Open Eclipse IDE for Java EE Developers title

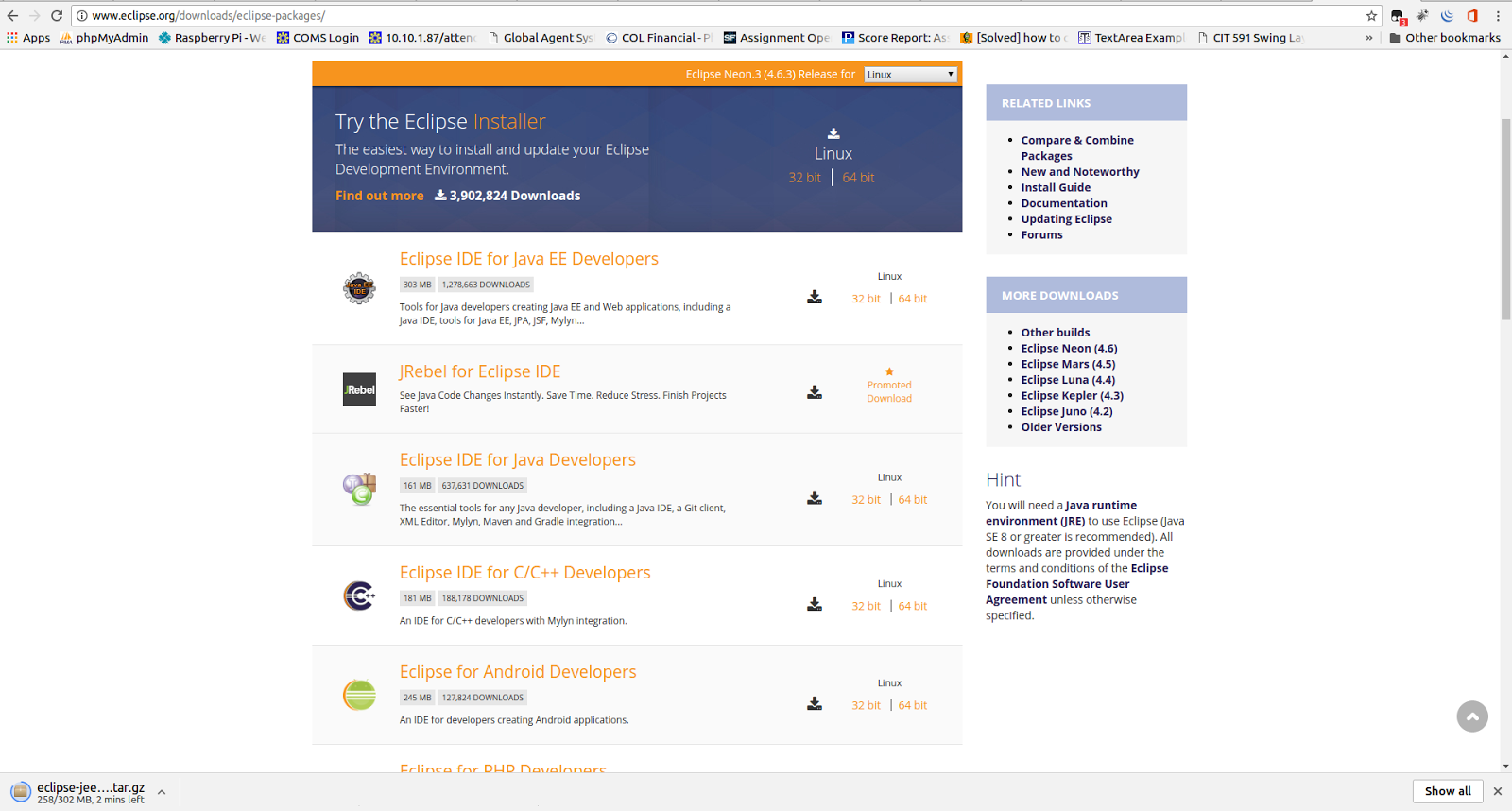528,259
